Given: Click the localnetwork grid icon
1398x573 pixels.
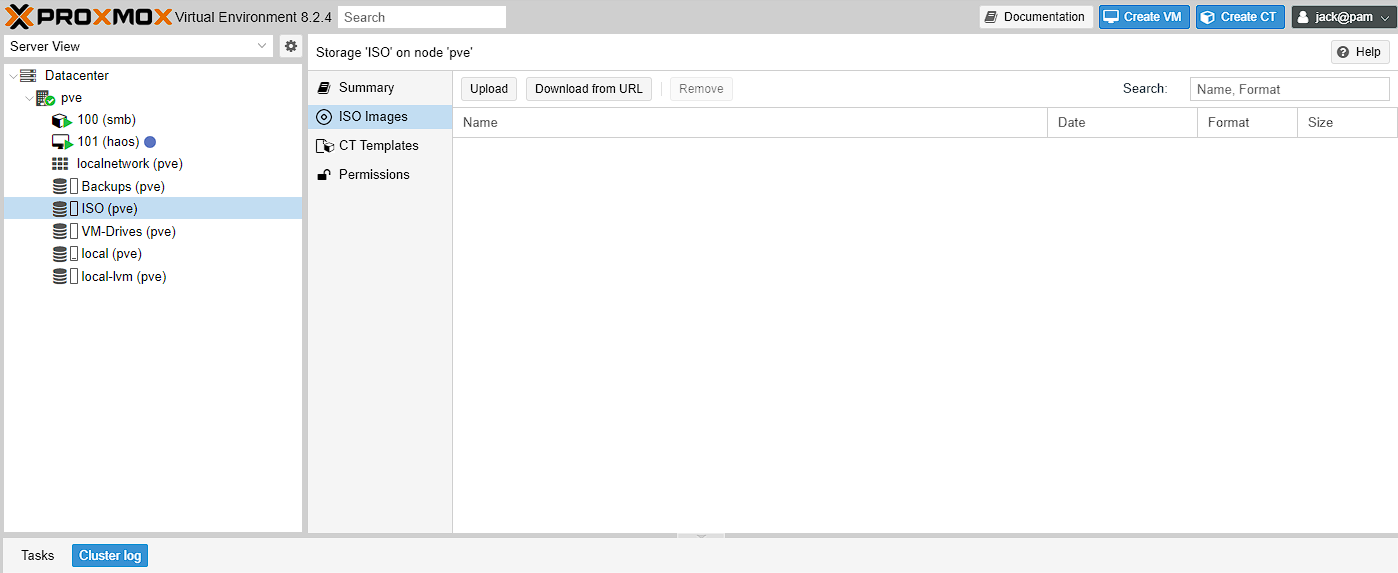Looking at the screenshot, I should [60, 164].
